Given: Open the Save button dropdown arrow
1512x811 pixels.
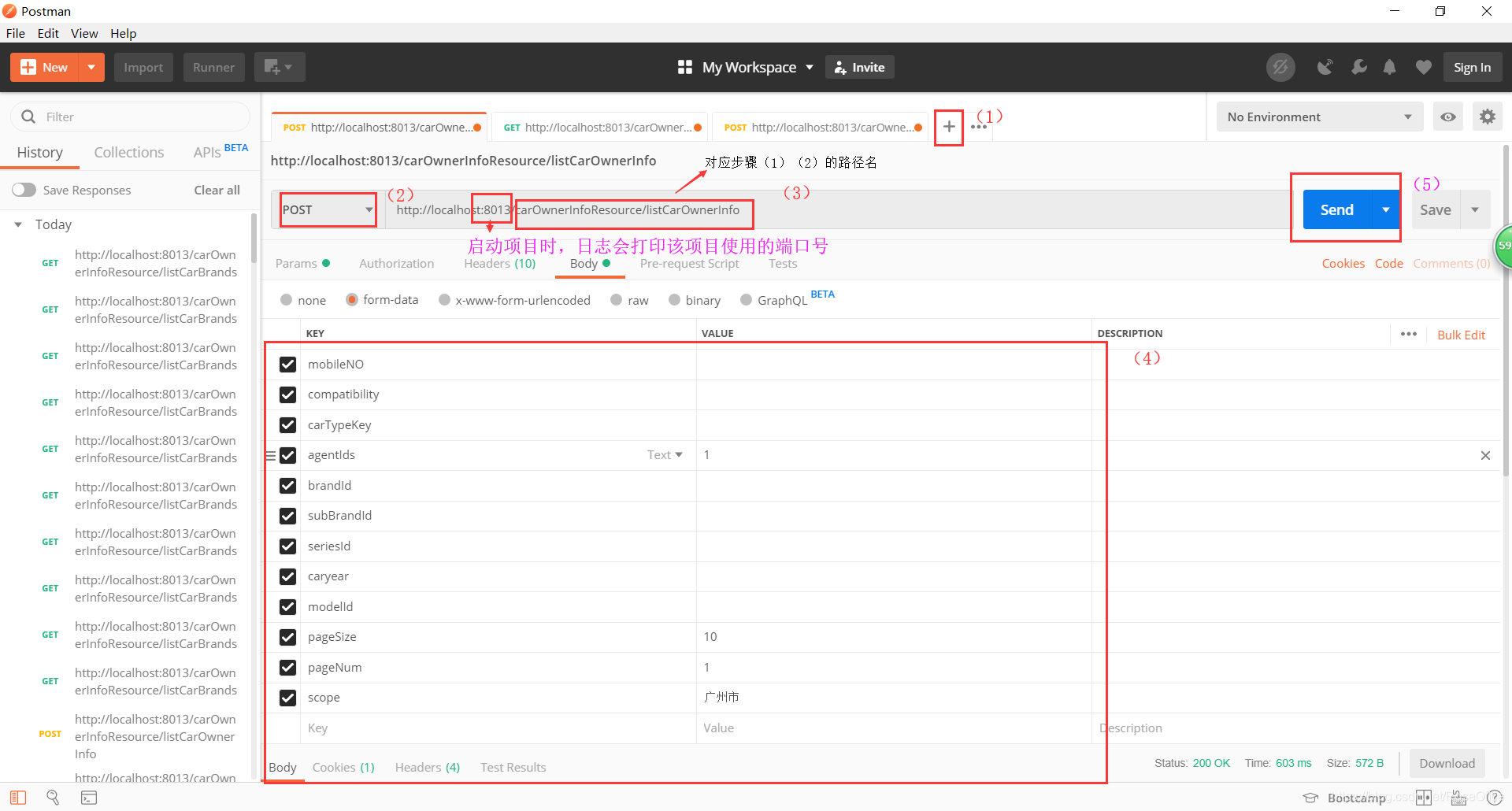Looking at the screenshot, I should 1475,210.
